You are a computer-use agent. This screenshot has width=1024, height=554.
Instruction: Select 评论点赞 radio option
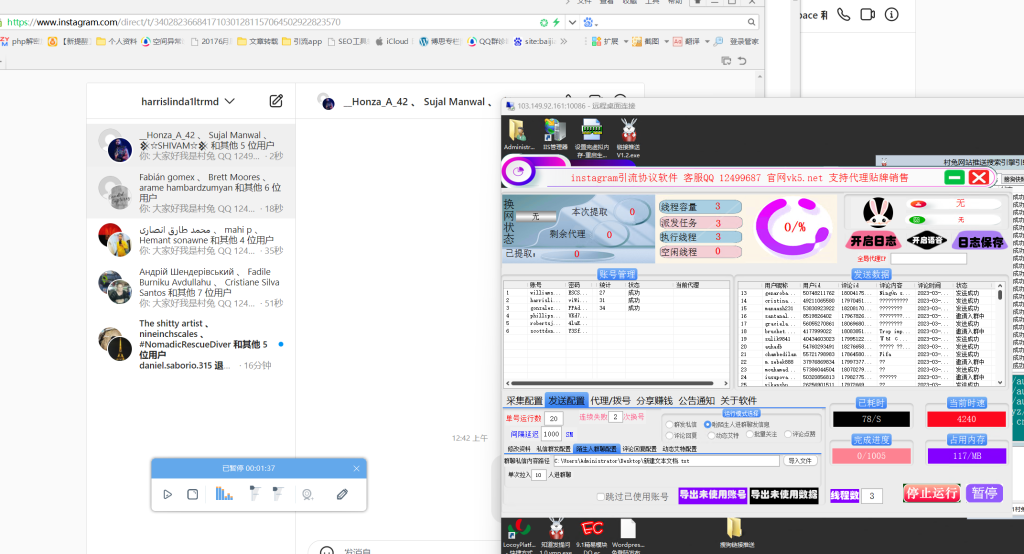tap(788, 434)
